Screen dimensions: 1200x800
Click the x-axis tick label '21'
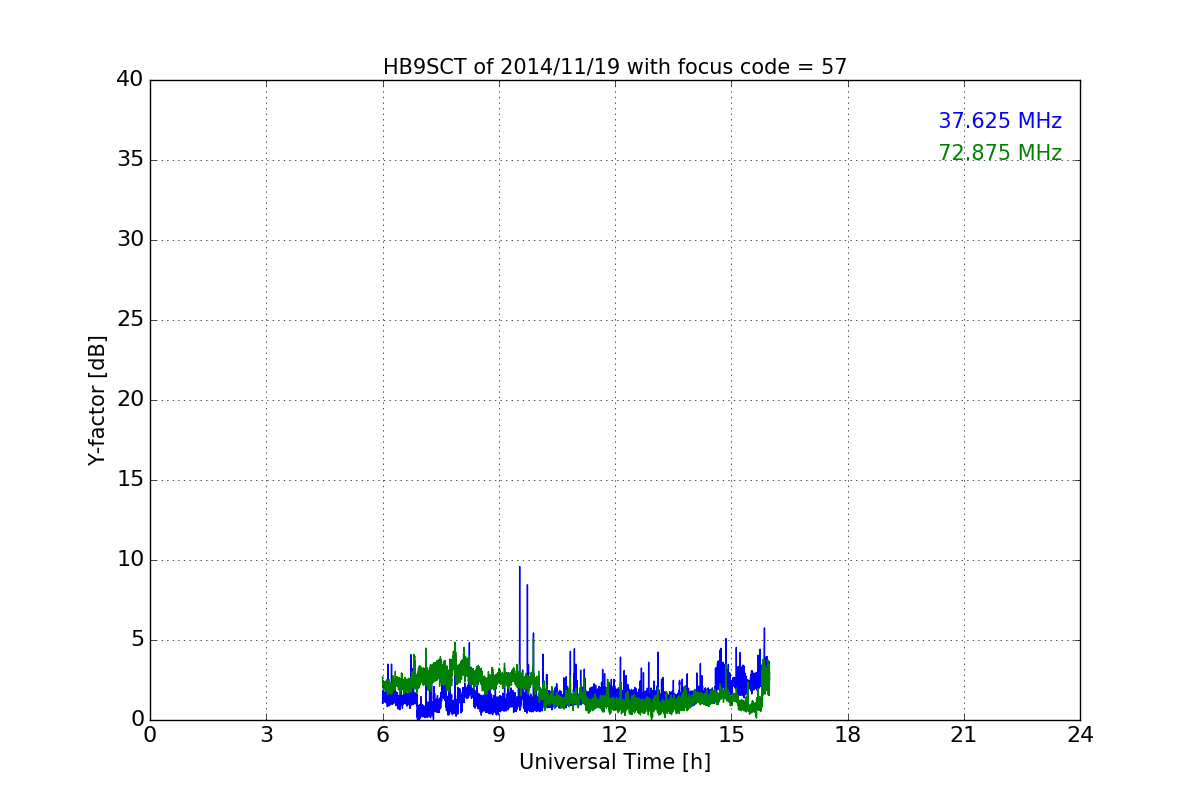click(x=964, y=735)
